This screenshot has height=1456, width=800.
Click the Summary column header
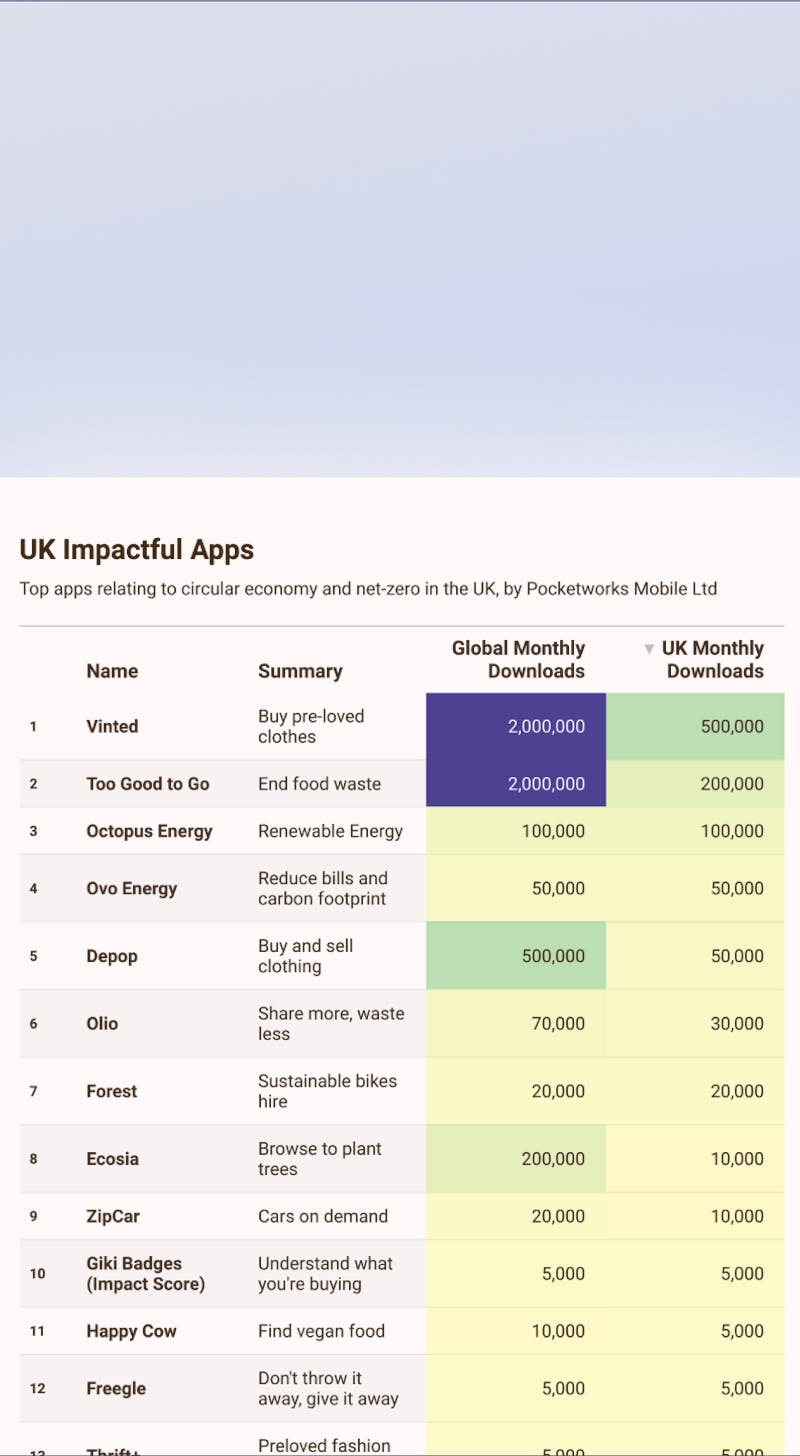300,671
